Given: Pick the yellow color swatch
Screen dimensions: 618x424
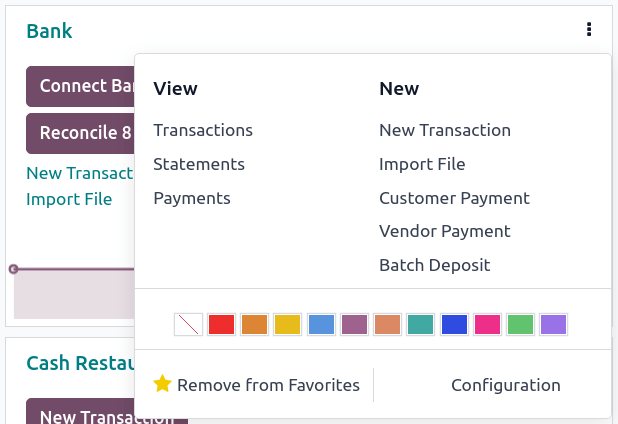Looking at the screenshot, I should pyautogui.click(x=287, y=324).
